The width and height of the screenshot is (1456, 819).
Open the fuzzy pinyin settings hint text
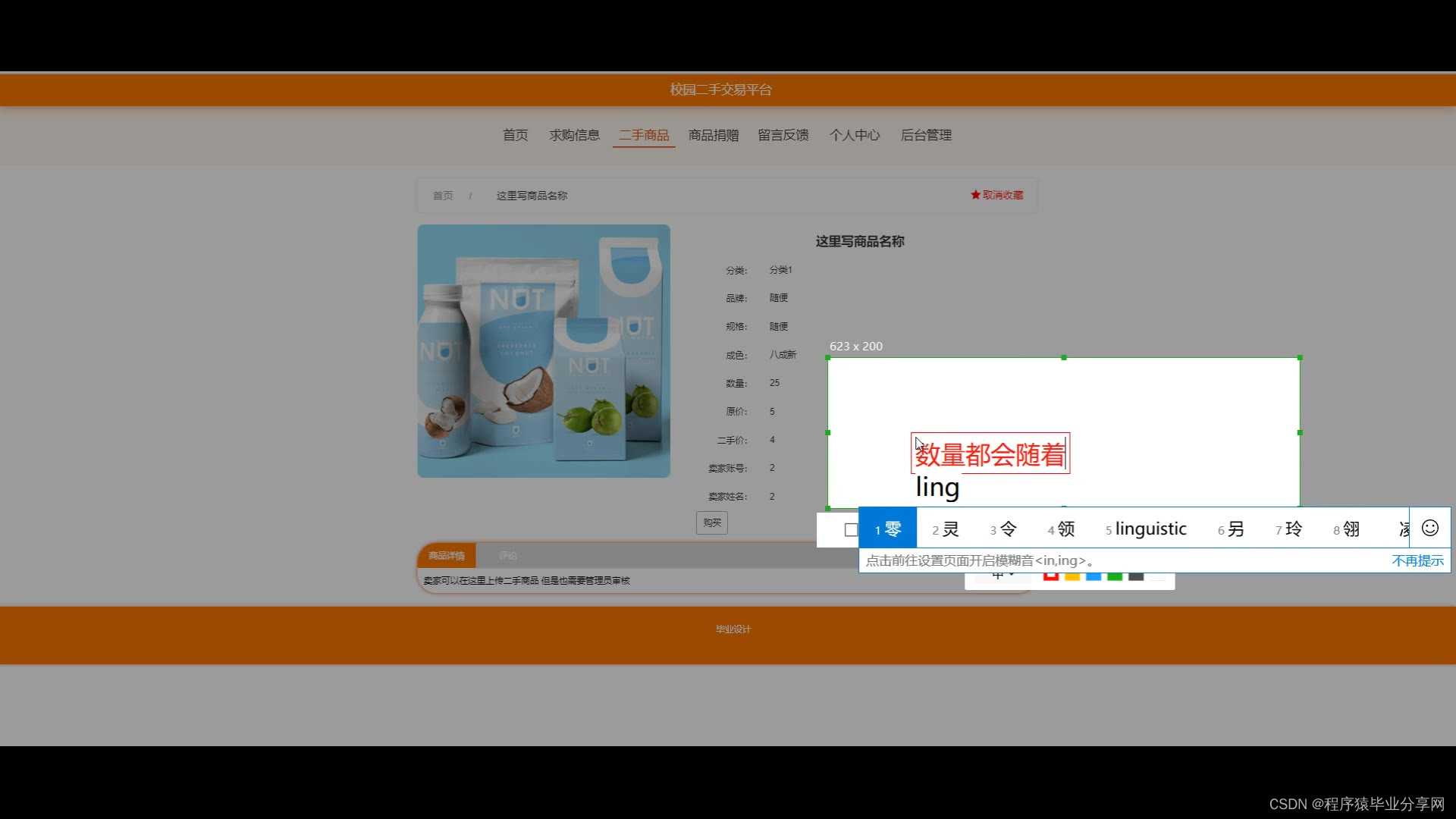[980, 560]
